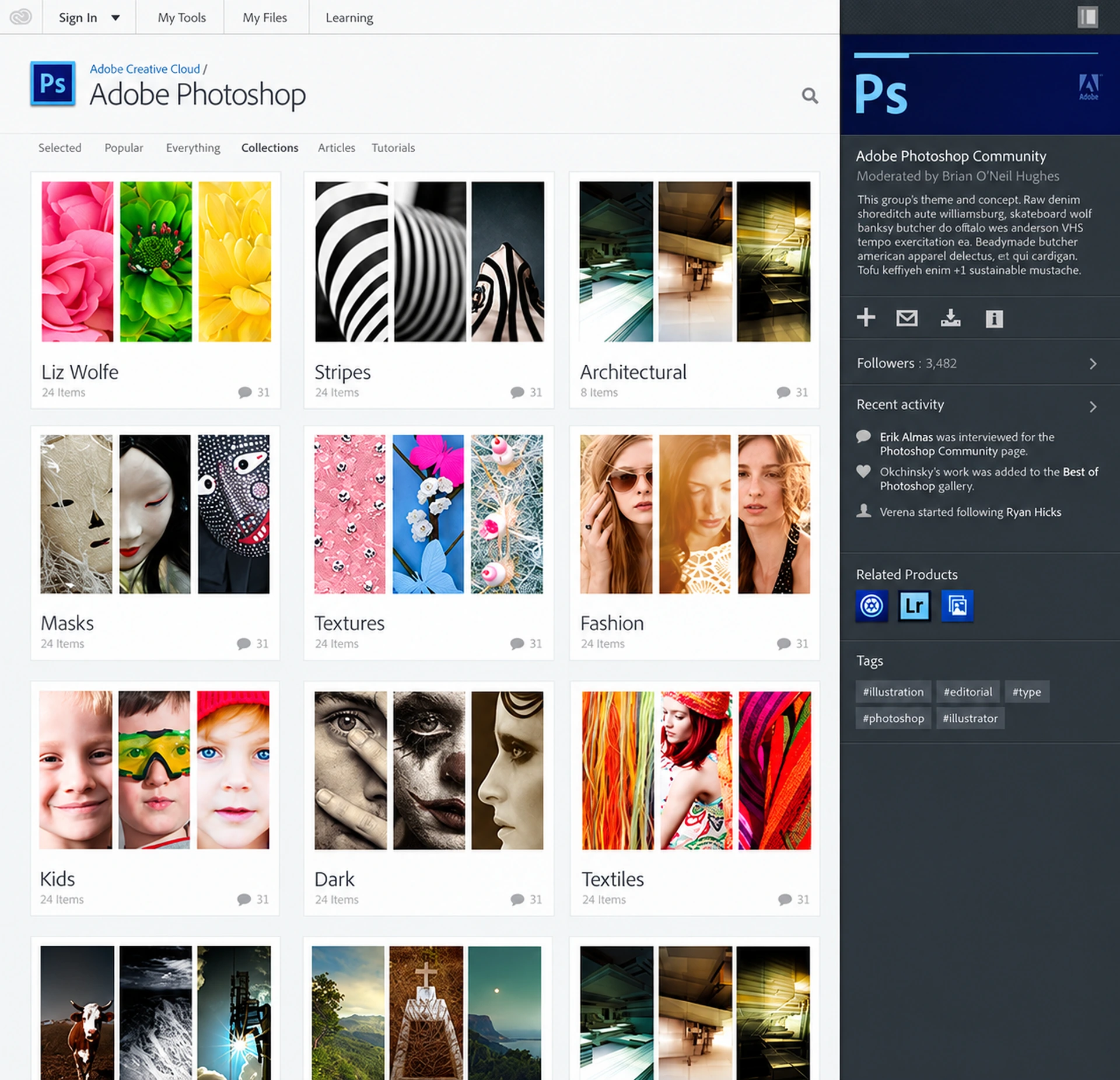This screenshot has width=1120, height=1080.
Task: Open the Dark collection title
Action: 334,879
